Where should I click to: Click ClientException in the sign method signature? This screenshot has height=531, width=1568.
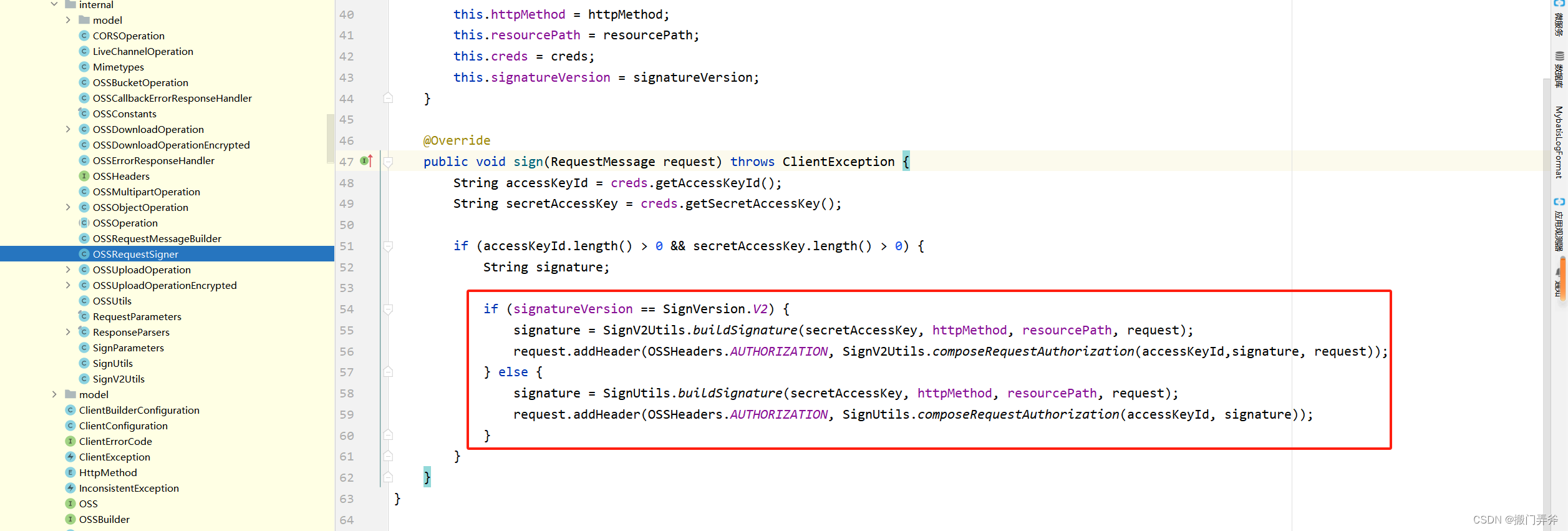tap(839, 162)
